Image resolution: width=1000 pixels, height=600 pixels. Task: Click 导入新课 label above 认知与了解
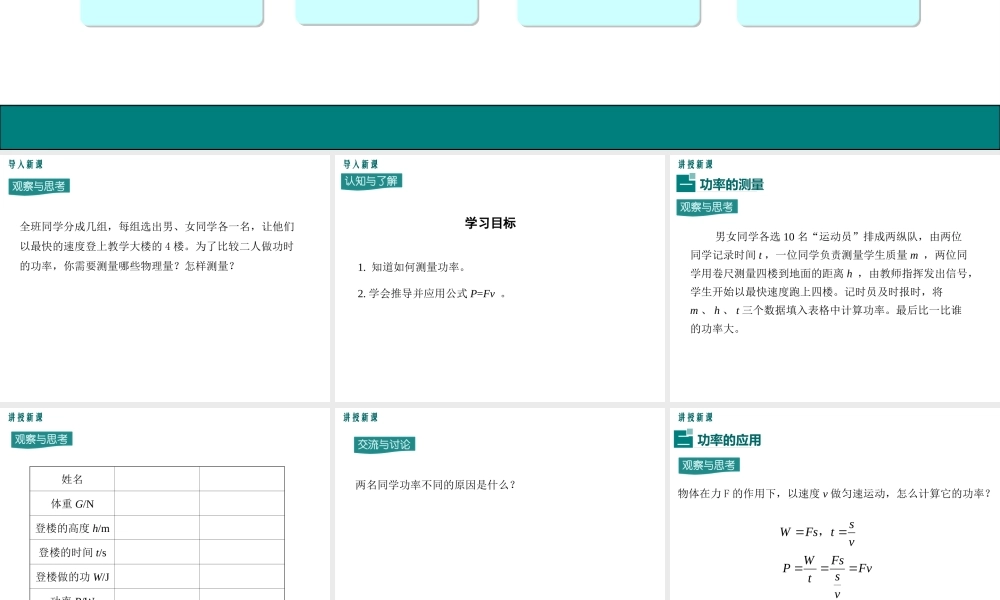click(x=360, y=164)
